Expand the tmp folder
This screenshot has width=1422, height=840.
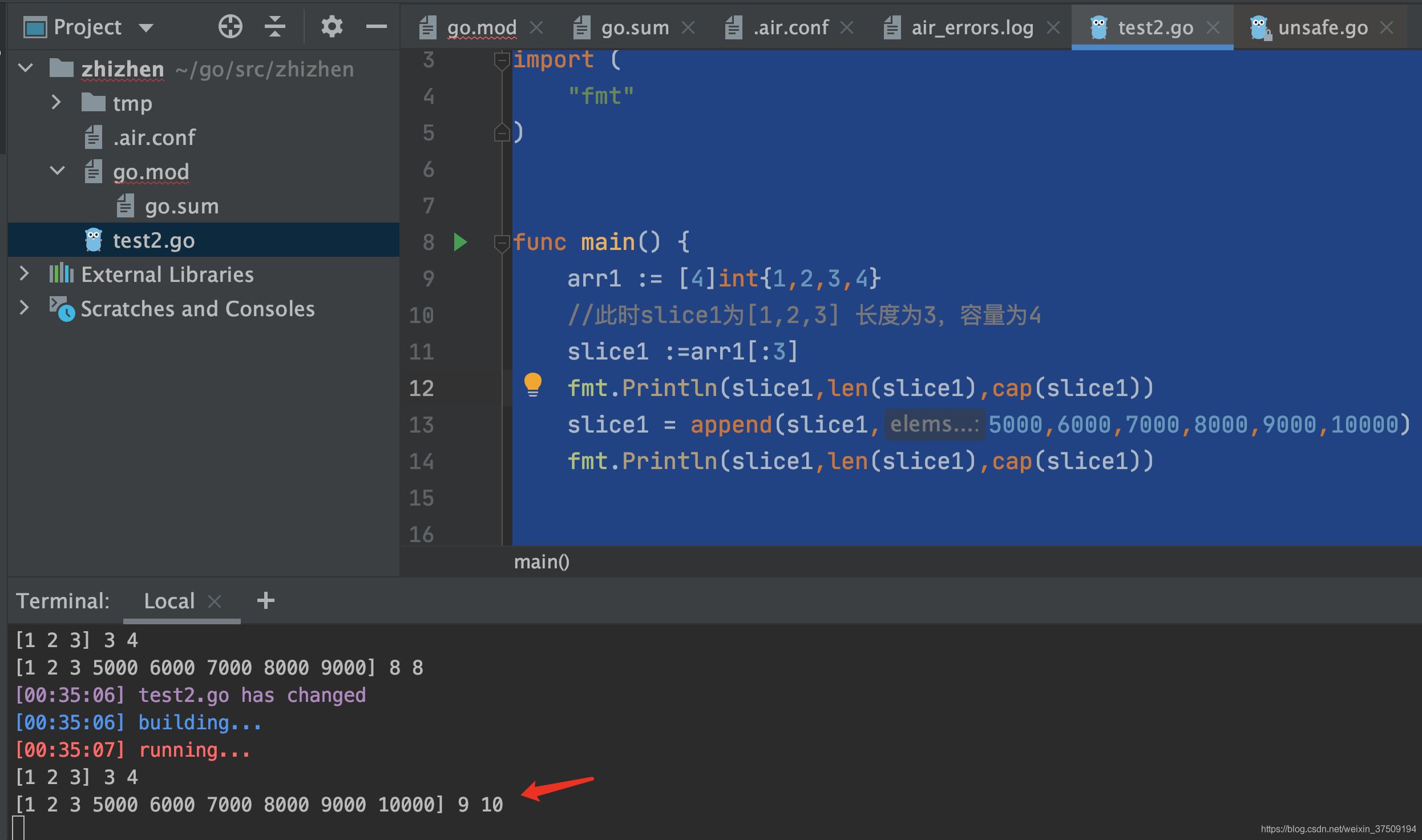click(x=56, y=103)
